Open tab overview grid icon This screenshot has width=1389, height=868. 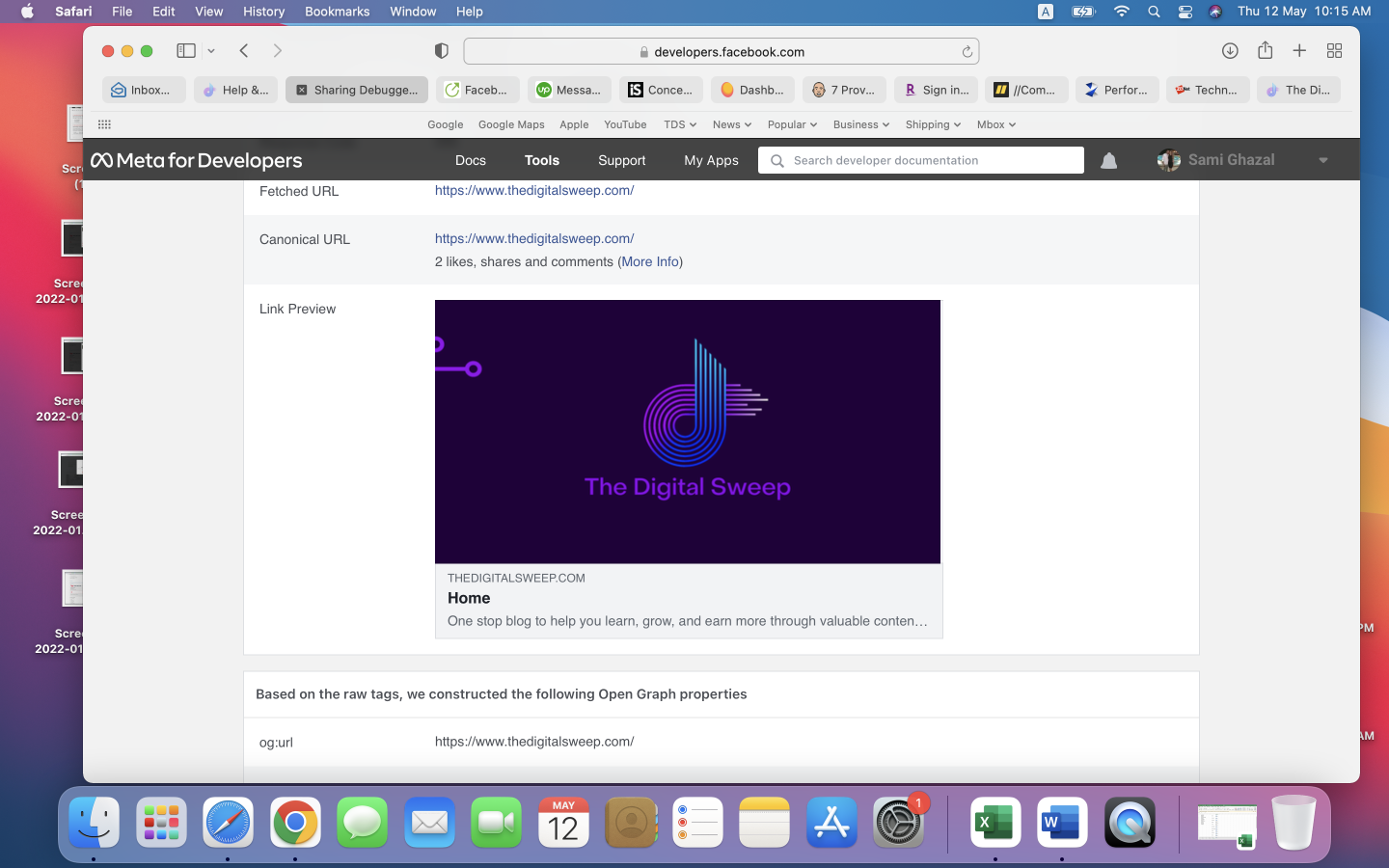(1334, 51)
